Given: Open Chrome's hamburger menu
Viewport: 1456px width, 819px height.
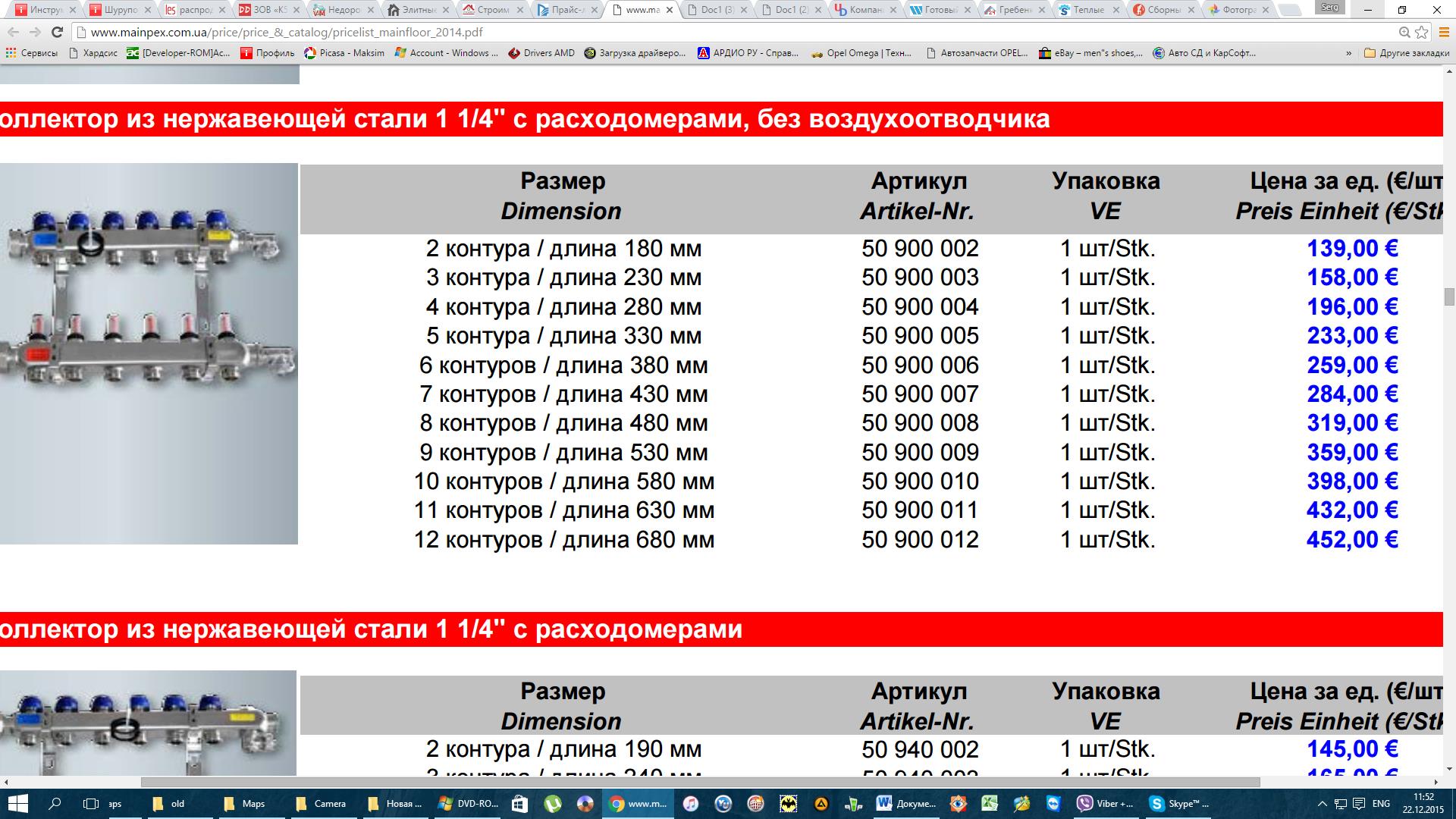Looking at the screenshot, I should click(1443, 33).
